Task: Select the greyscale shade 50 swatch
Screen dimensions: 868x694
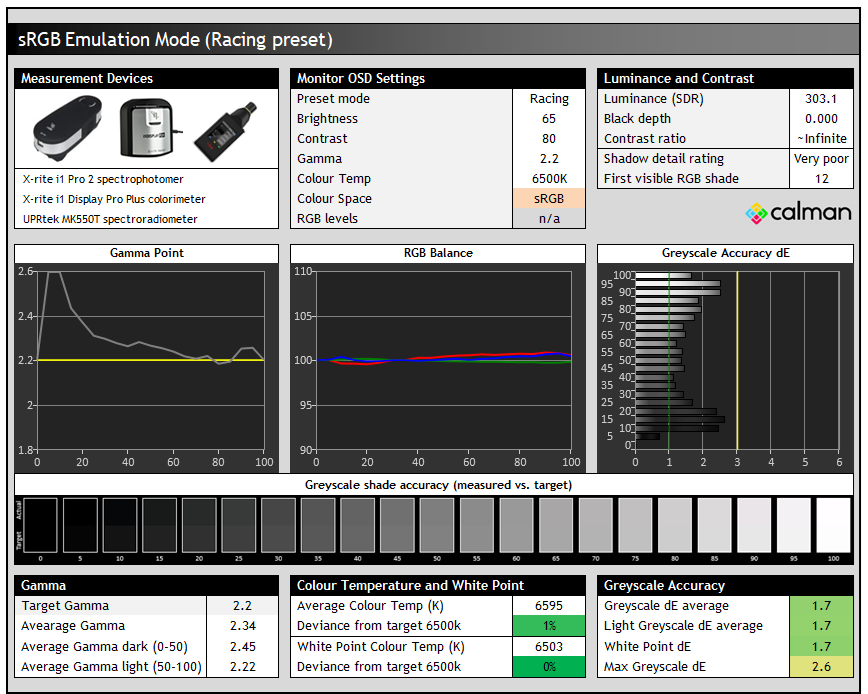Action: pos(437,526)
